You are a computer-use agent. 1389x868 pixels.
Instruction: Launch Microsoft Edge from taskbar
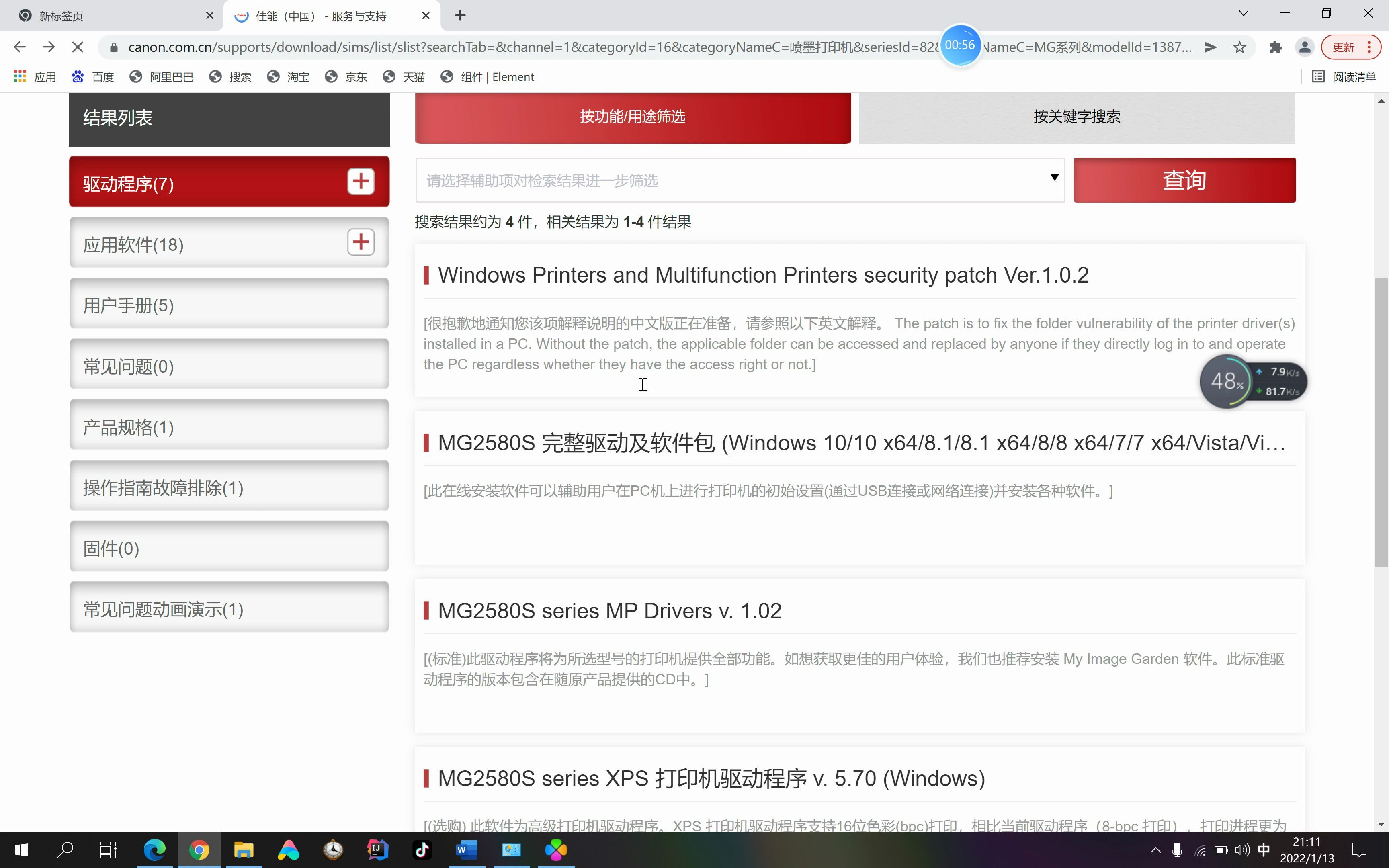(154, 850)
